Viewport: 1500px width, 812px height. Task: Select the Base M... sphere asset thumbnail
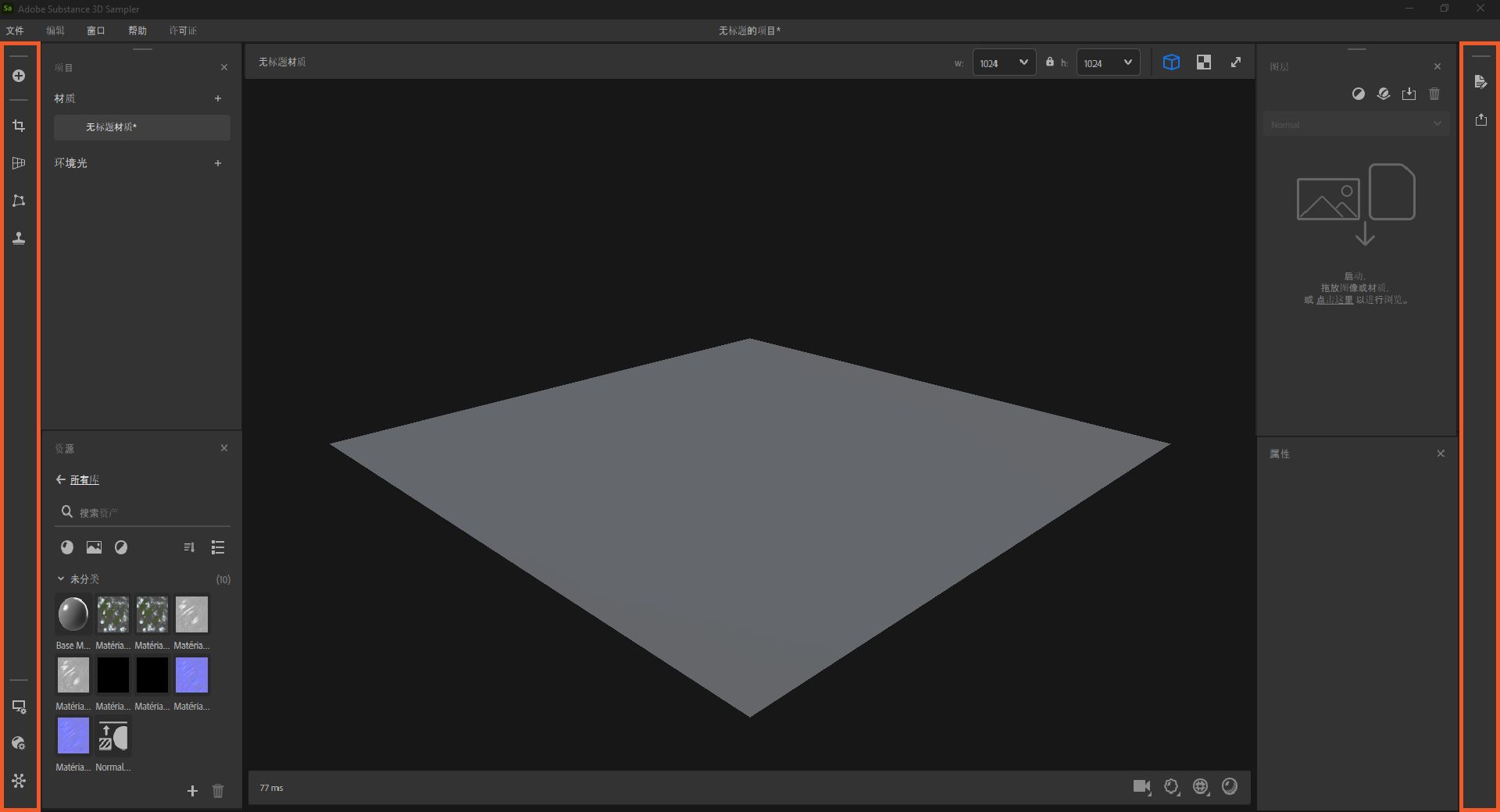coord(73,614)
